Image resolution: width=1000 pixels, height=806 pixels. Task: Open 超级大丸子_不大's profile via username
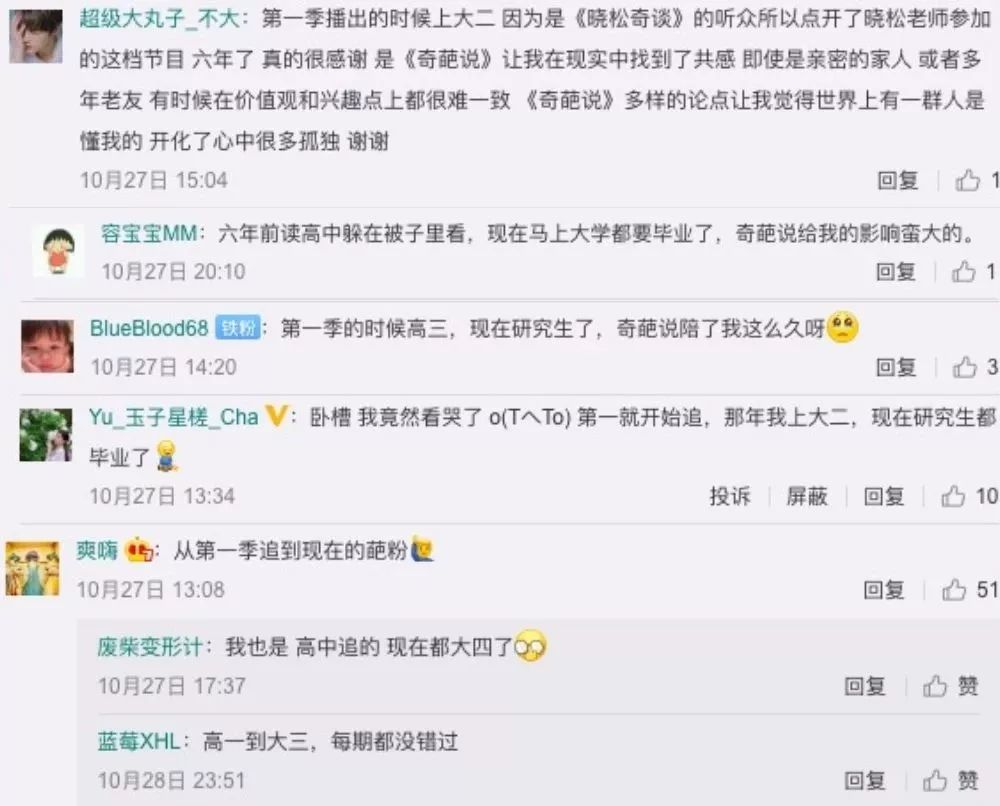pyautogui.click(x=160, y=18)
